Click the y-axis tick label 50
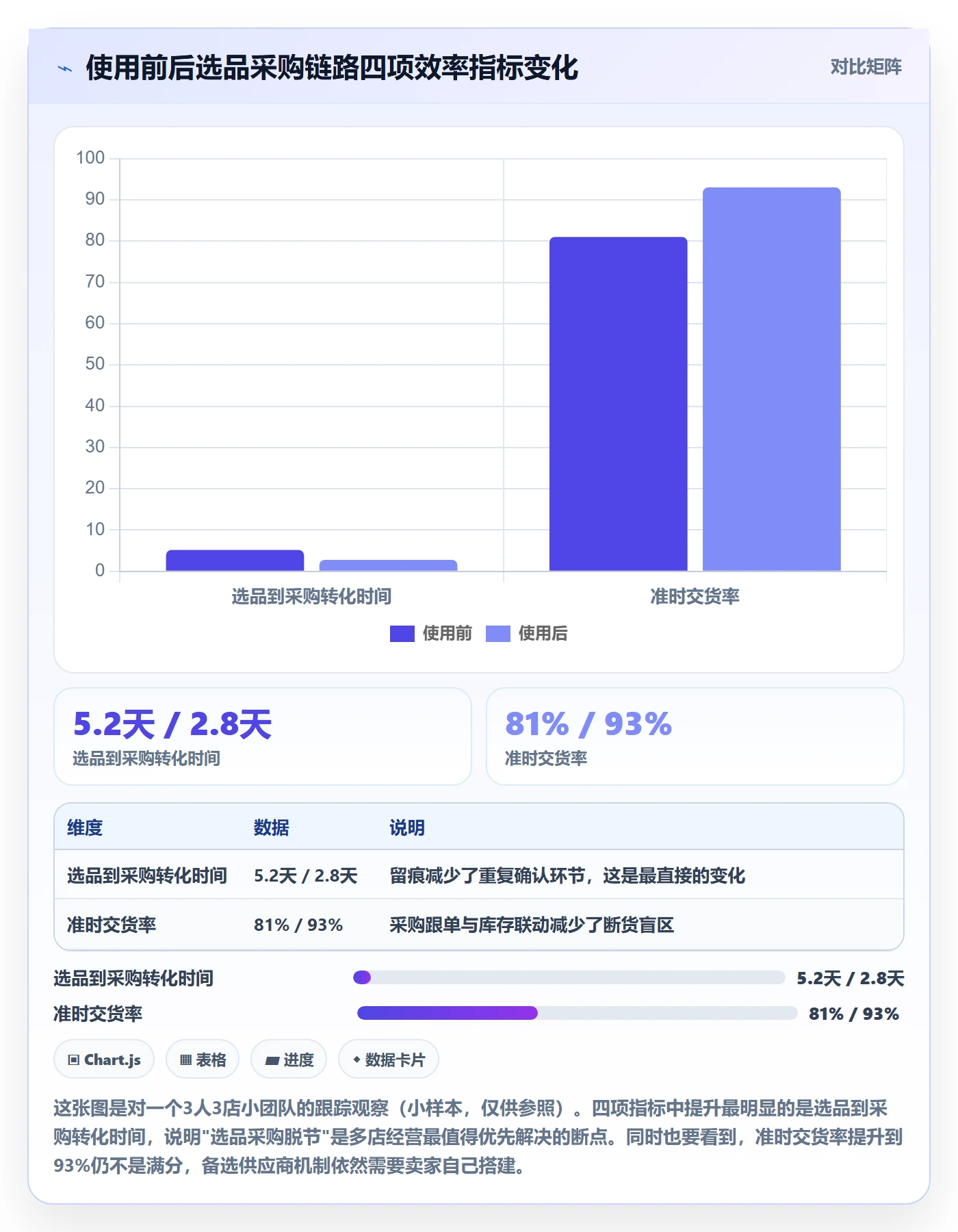958x1232 pixels. (95, 364)
